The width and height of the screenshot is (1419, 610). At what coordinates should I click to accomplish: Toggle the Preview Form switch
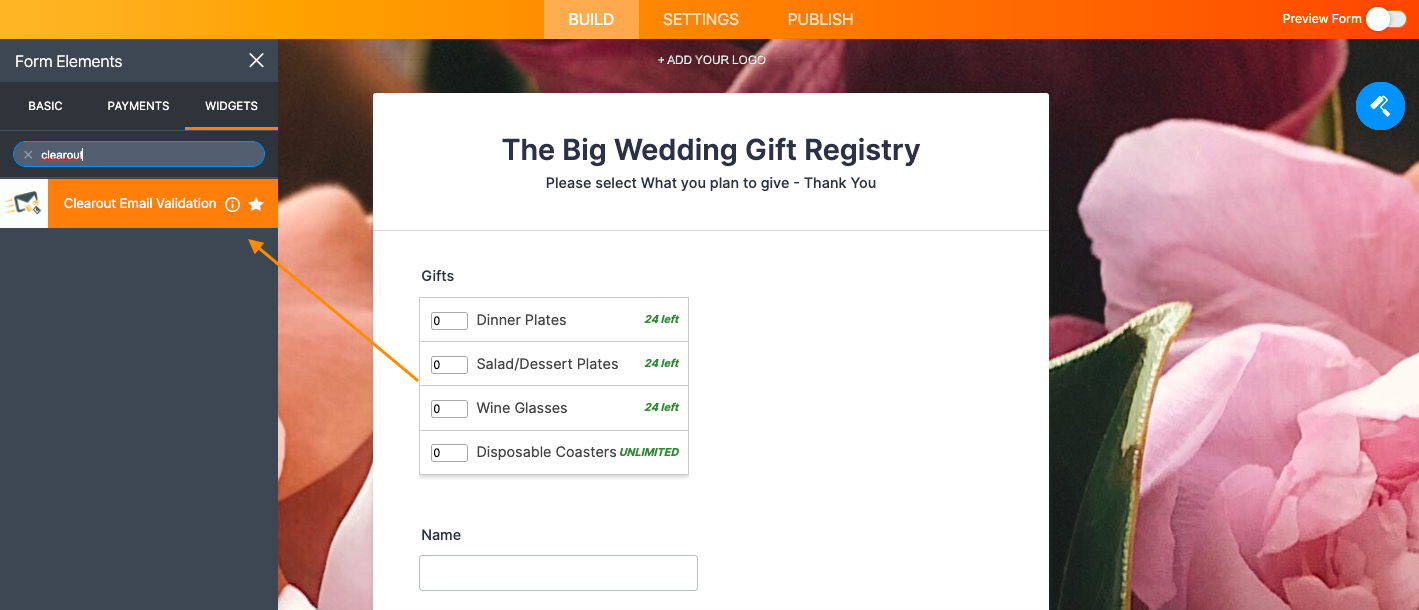1385,19
